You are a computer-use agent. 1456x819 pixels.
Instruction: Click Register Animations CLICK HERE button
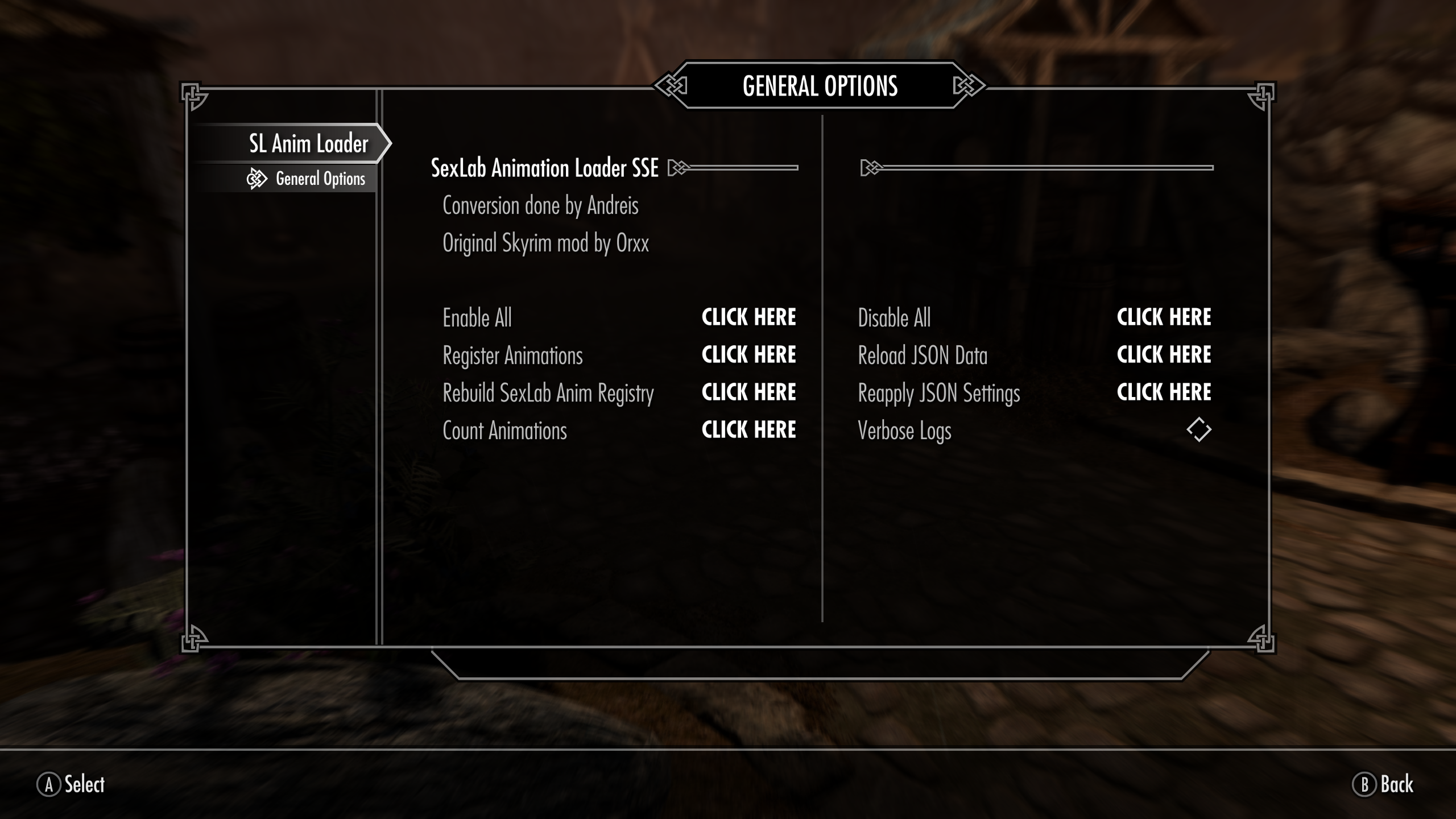[749, 354]
